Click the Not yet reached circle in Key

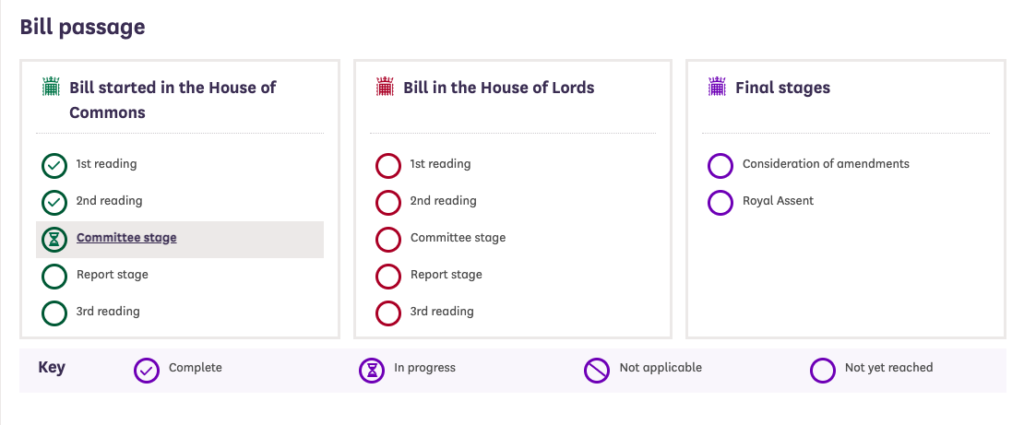pyautogui.click(x=823, y=370)
